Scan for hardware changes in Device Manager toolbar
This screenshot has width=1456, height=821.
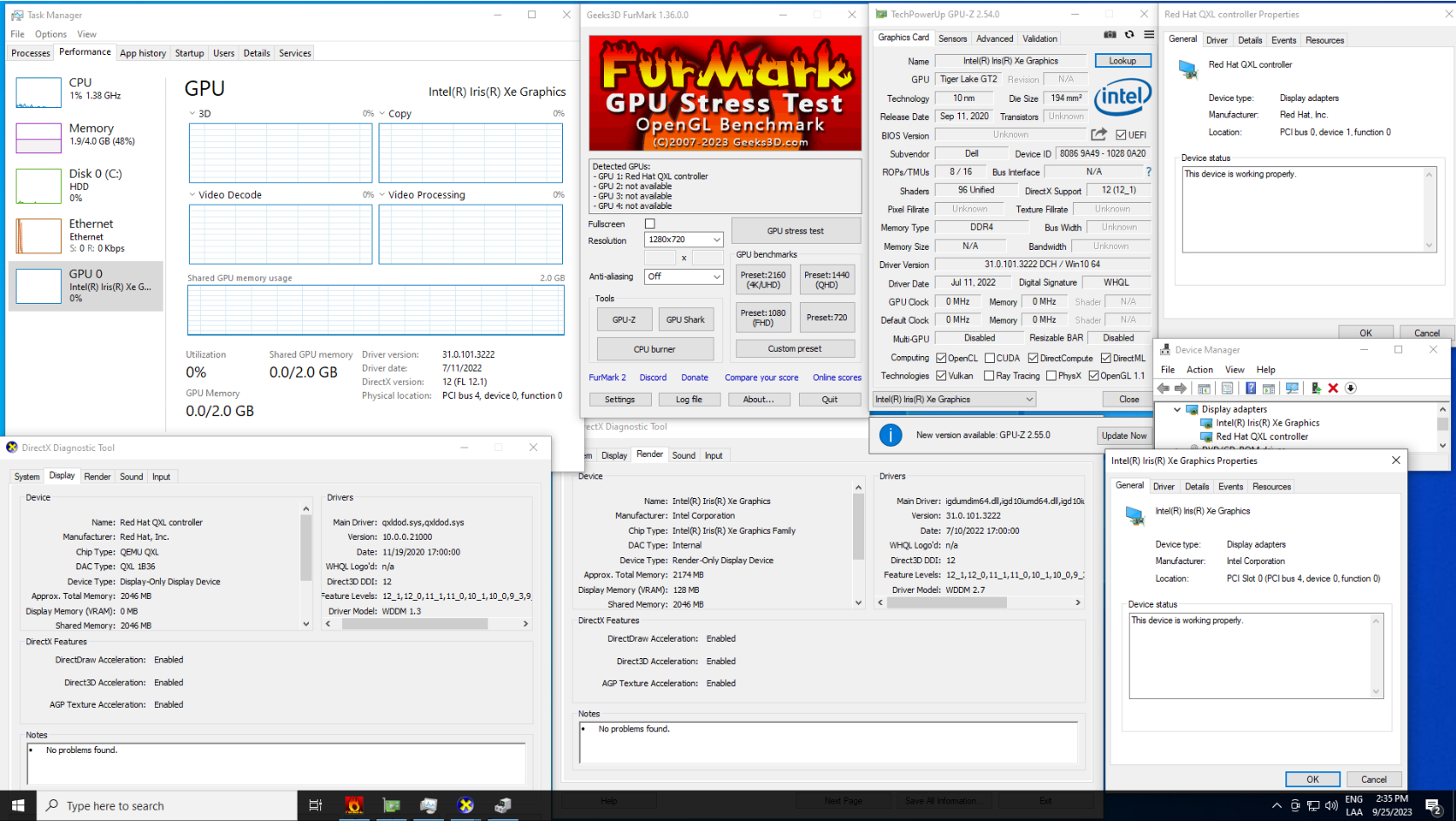tap(1292, 388)
